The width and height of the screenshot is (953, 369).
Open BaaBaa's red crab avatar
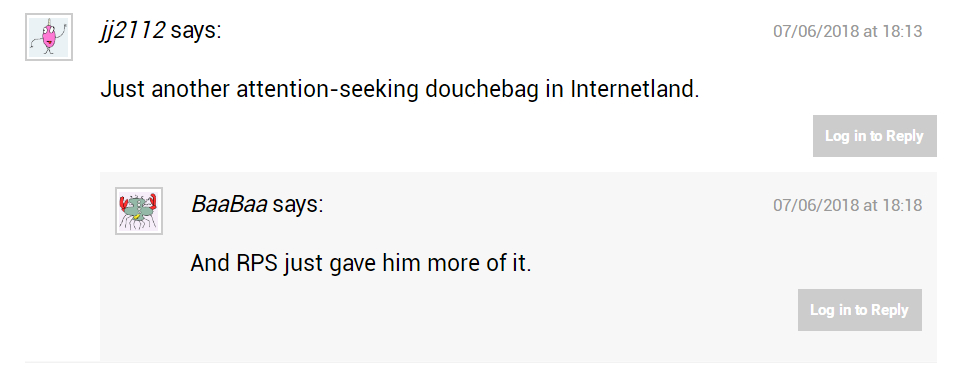pos(139,211)
